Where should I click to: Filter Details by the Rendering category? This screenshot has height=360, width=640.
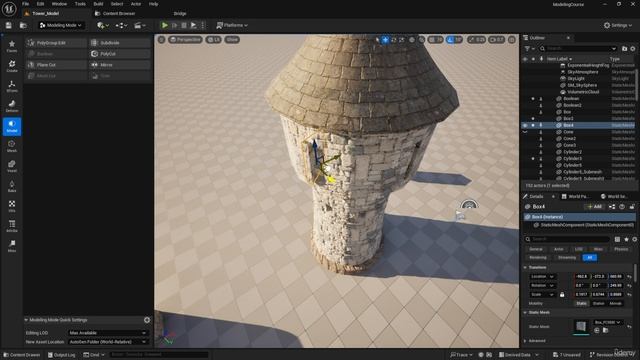[x=538, y=258]
